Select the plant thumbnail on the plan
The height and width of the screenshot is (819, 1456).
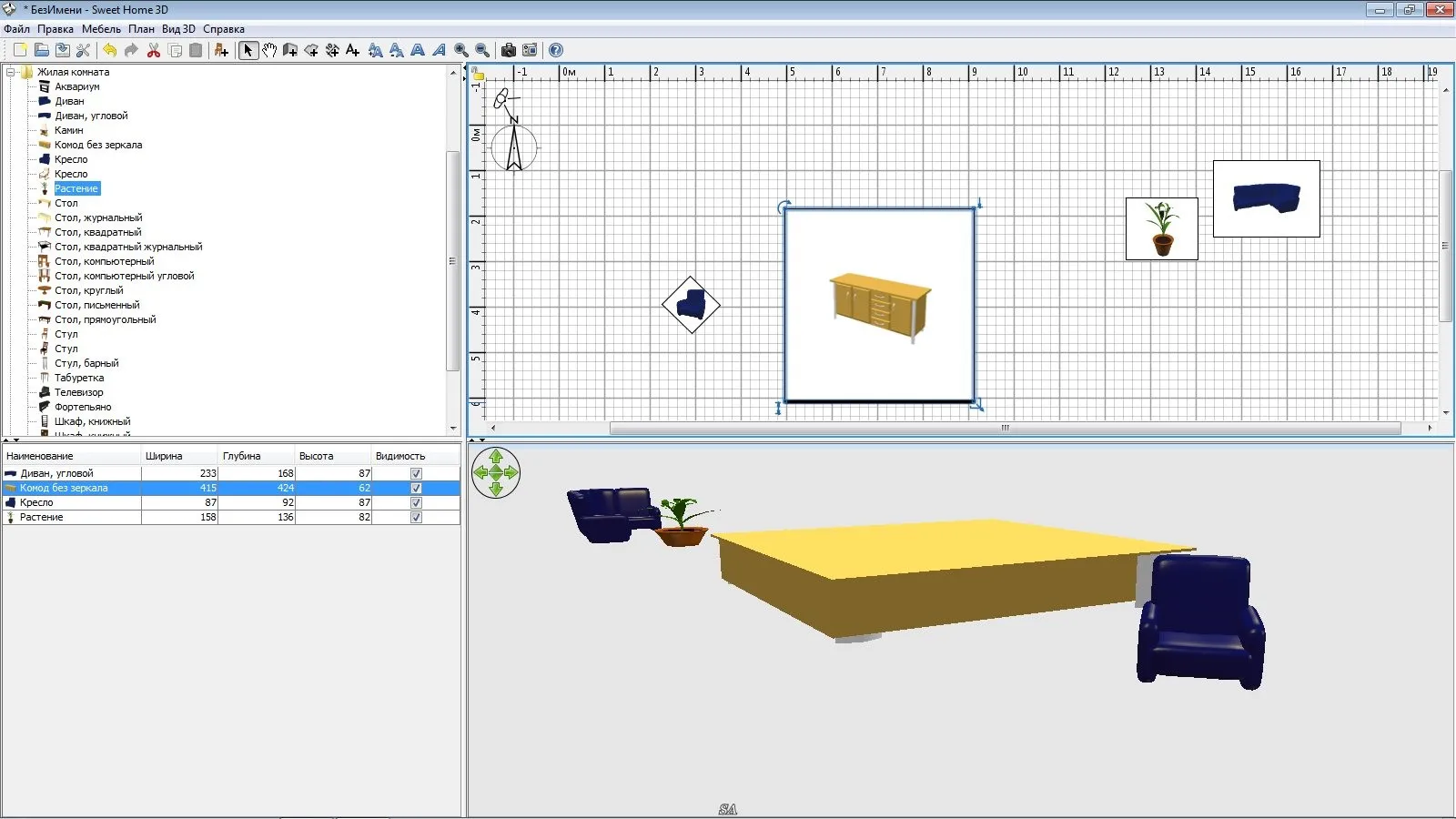(1162, 229)
